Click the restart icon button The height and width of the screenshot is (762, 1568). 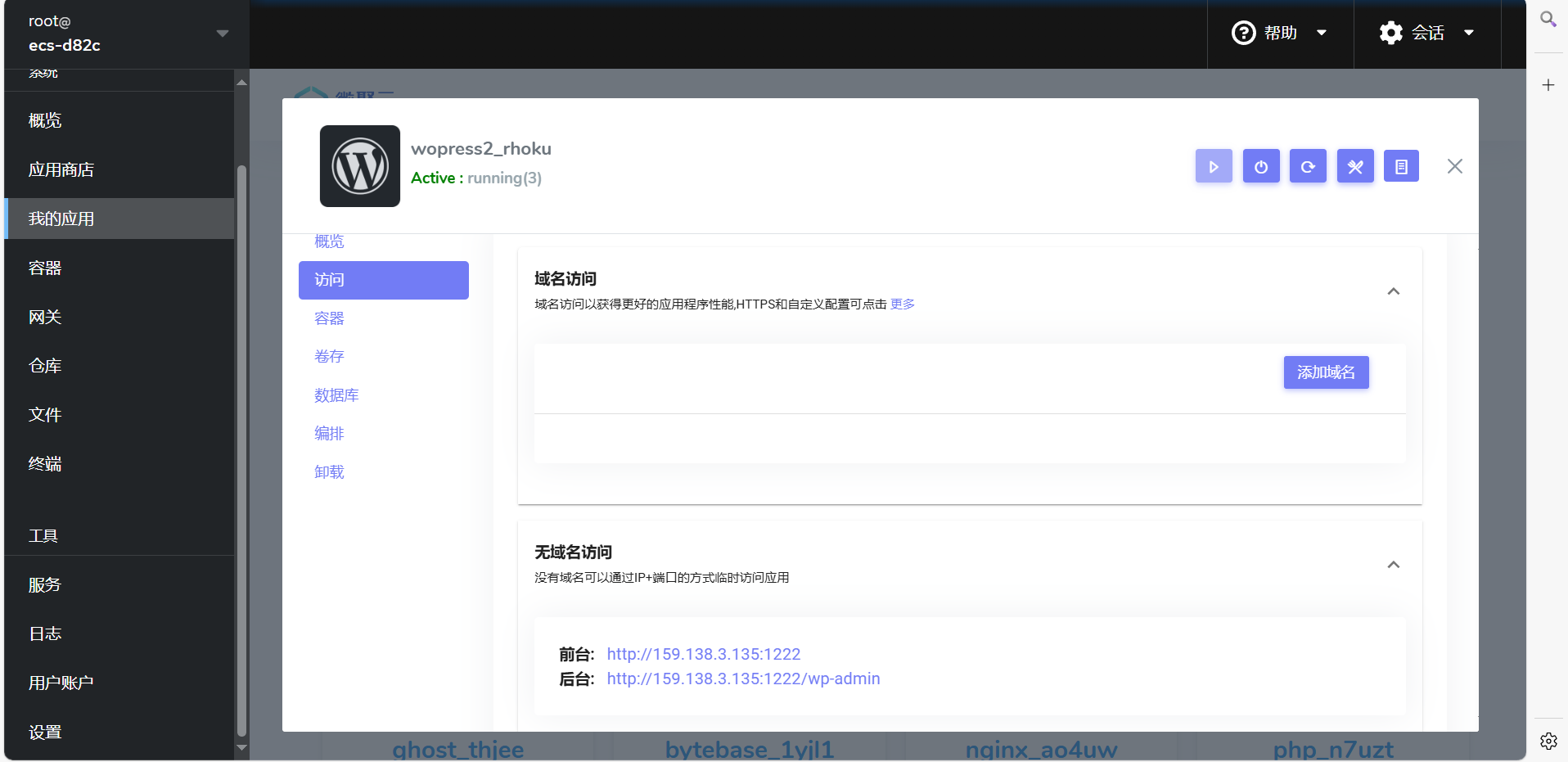[x=1308, y=166]
